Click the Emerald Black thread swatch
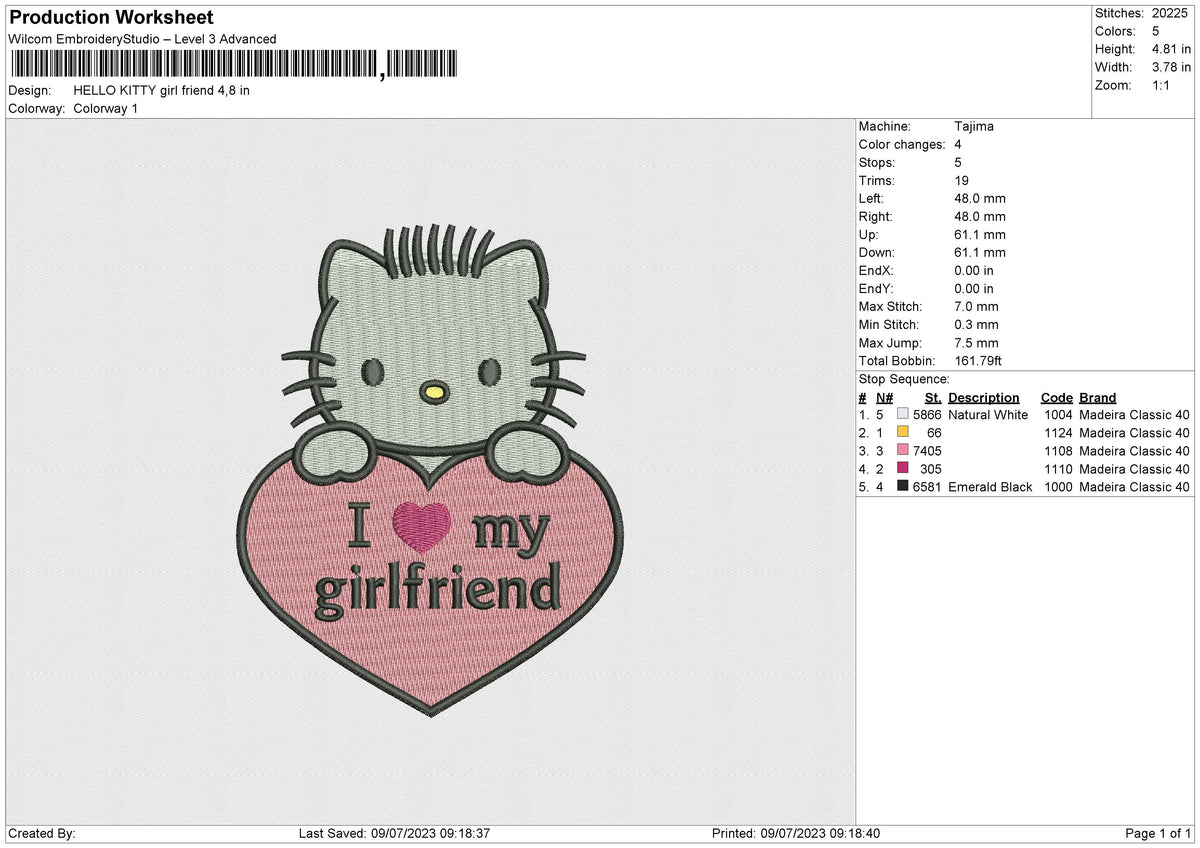This screenshot has width=1200, height=848. [x=903, y=486]
